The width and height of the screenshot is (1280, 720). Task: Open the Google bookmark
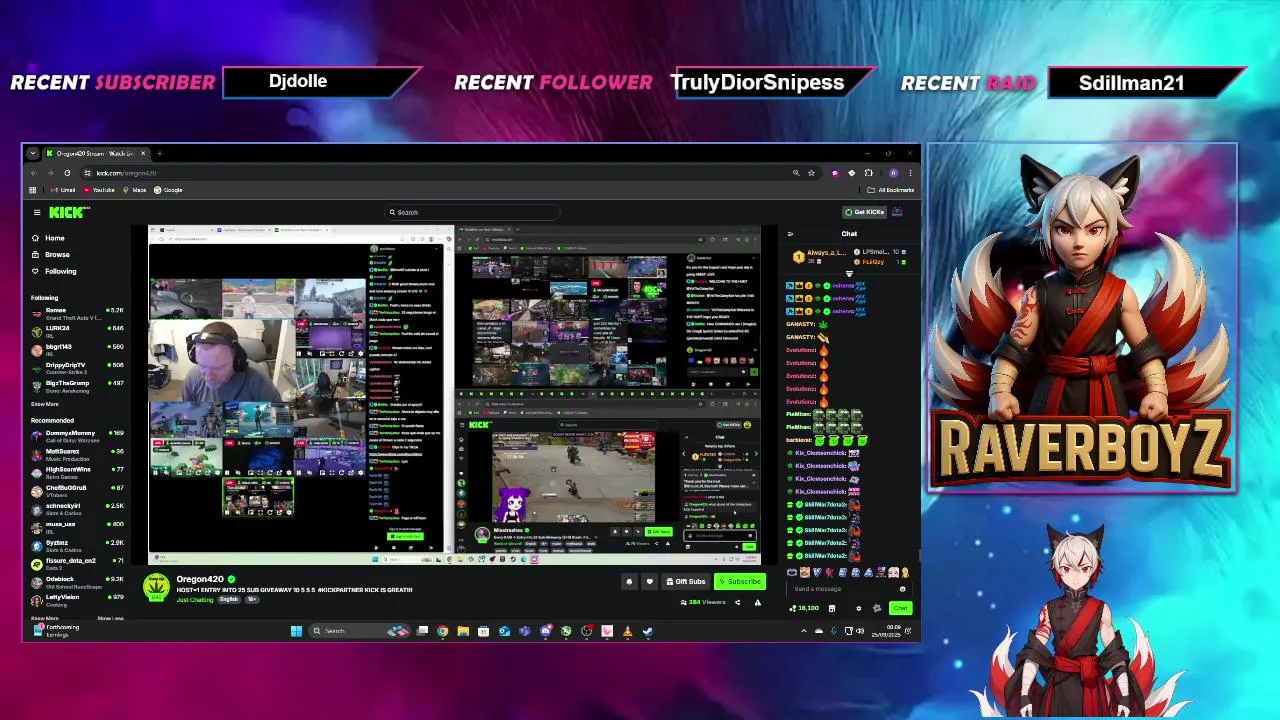click(x=169, y=190)
